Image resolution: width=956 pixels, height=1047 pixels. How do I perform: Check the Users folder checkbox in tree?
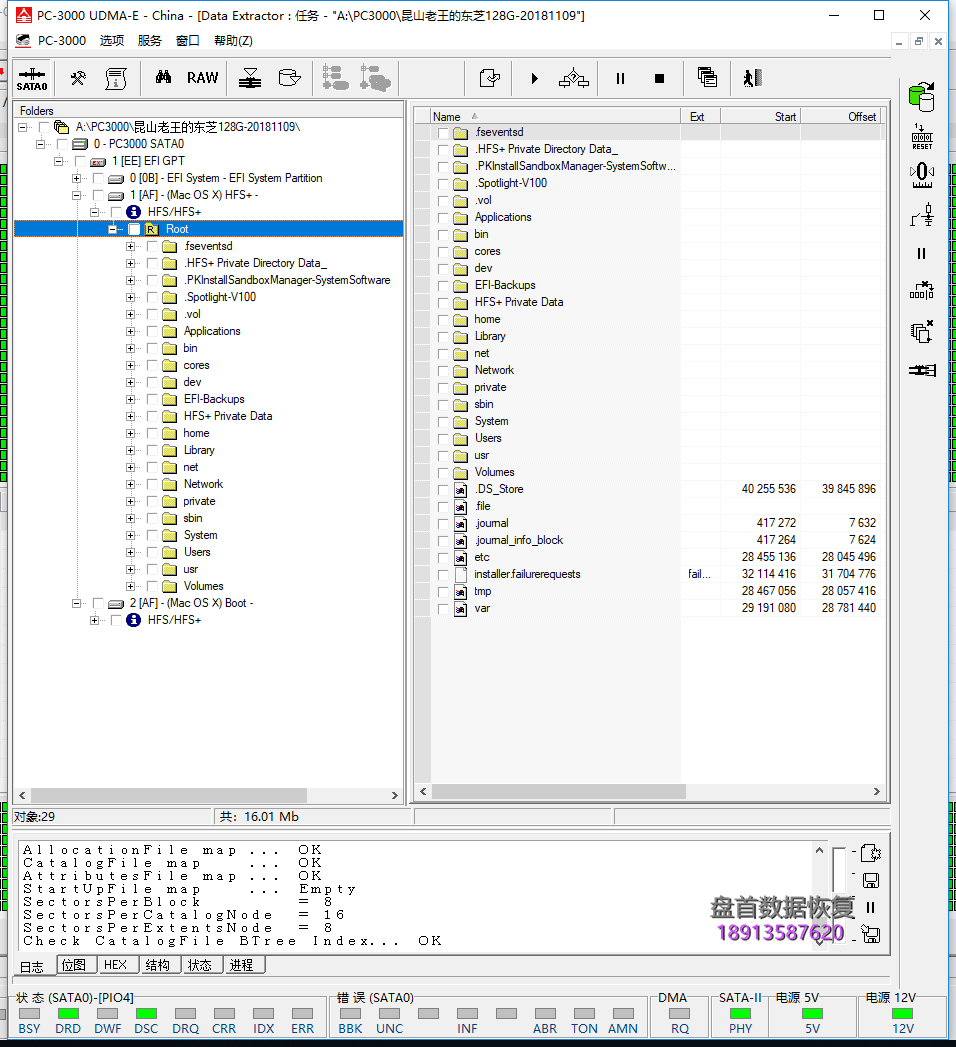(152, 552)
